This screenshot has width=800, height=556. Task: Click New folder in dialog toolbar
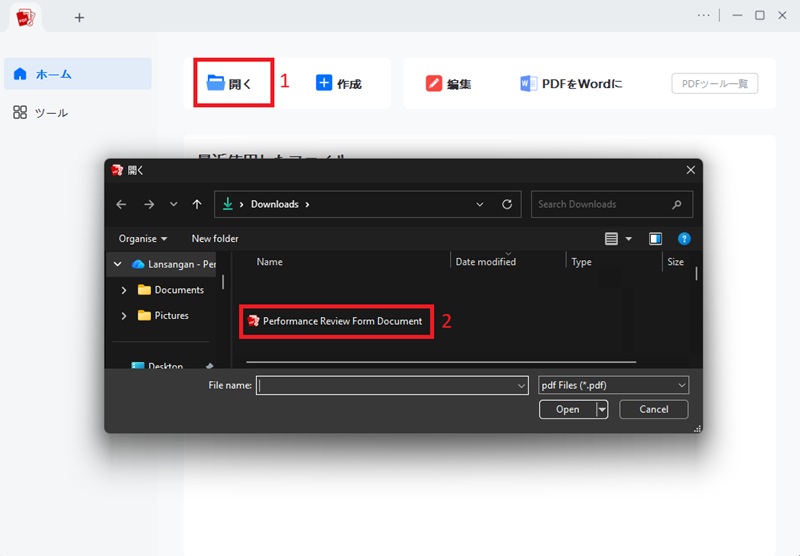tap(215, 239)
